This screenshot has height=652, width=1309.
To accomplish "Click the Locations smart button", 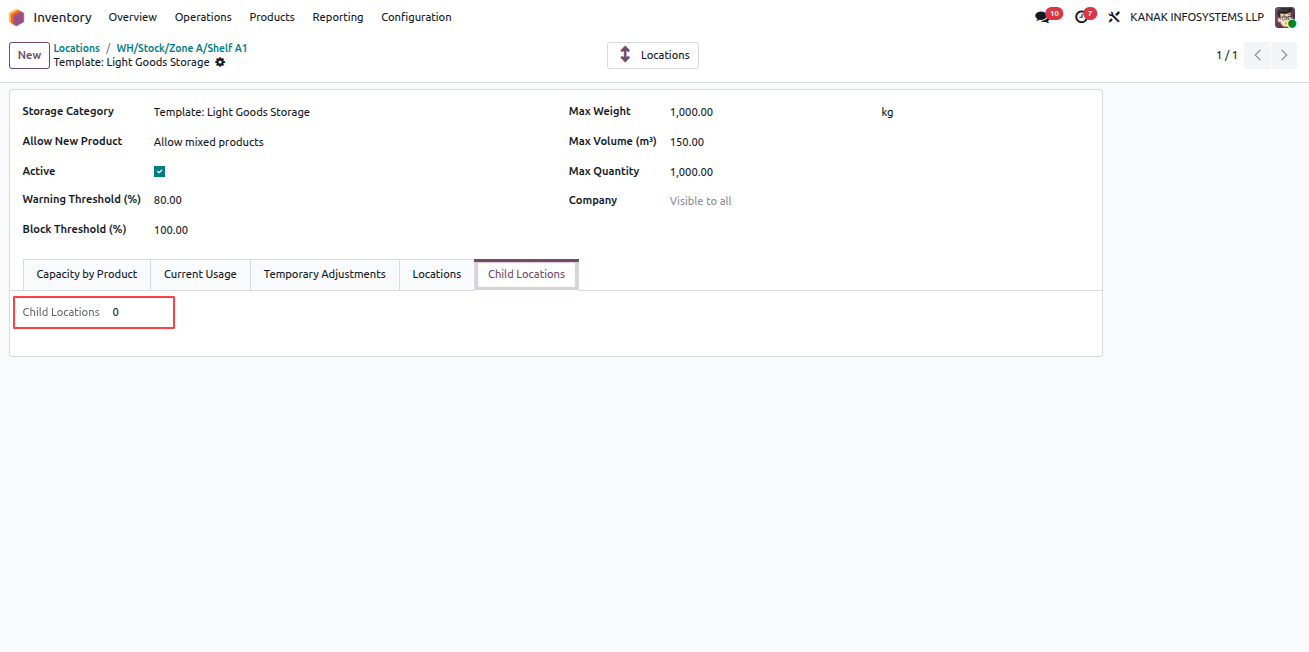I will tap(653, 55).
